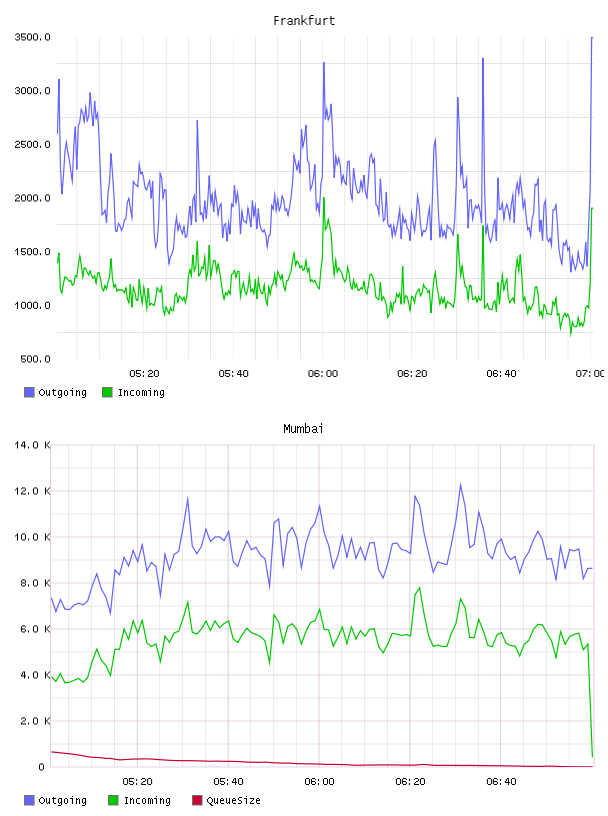Click the blue Outgoing swatch in Frankfurt legend
This screenshot has height=816, width=608.
click(x=29, y=392)
